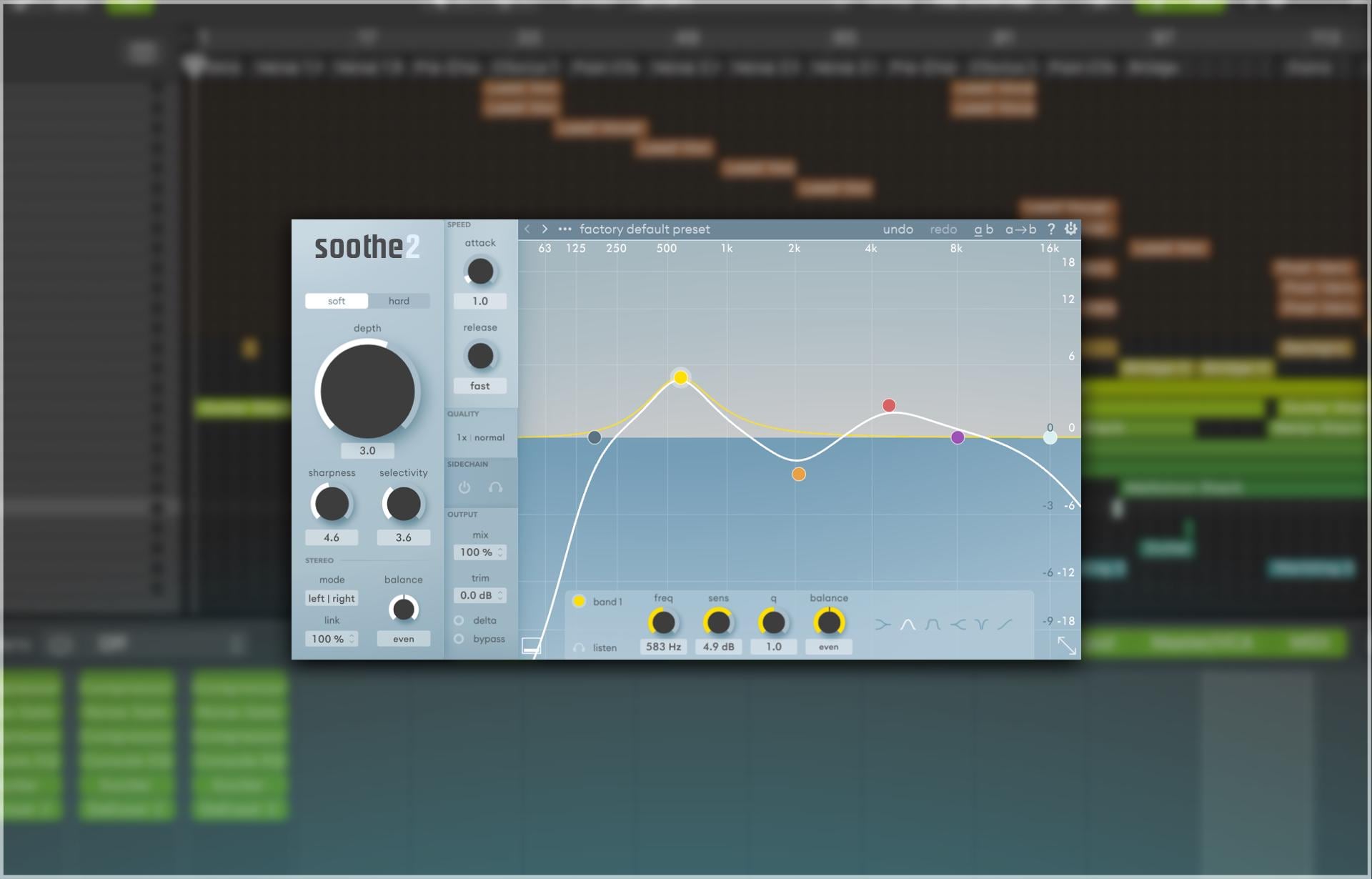Select the purple band node

click(958, 437)
